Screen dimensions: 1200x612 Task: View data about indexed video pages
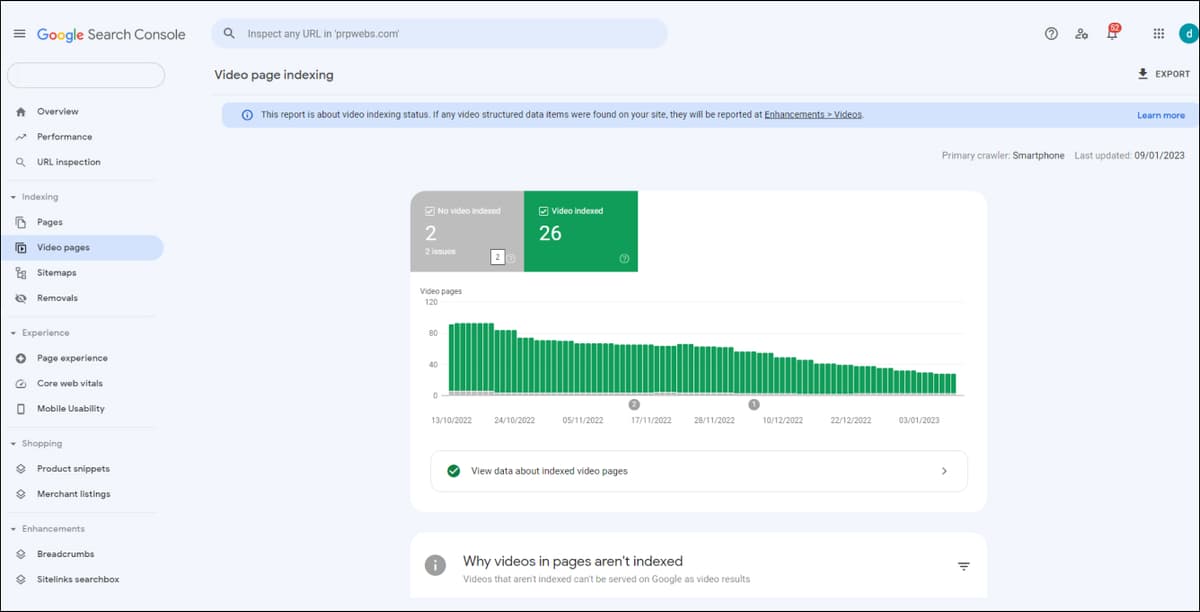pos(699,471)
